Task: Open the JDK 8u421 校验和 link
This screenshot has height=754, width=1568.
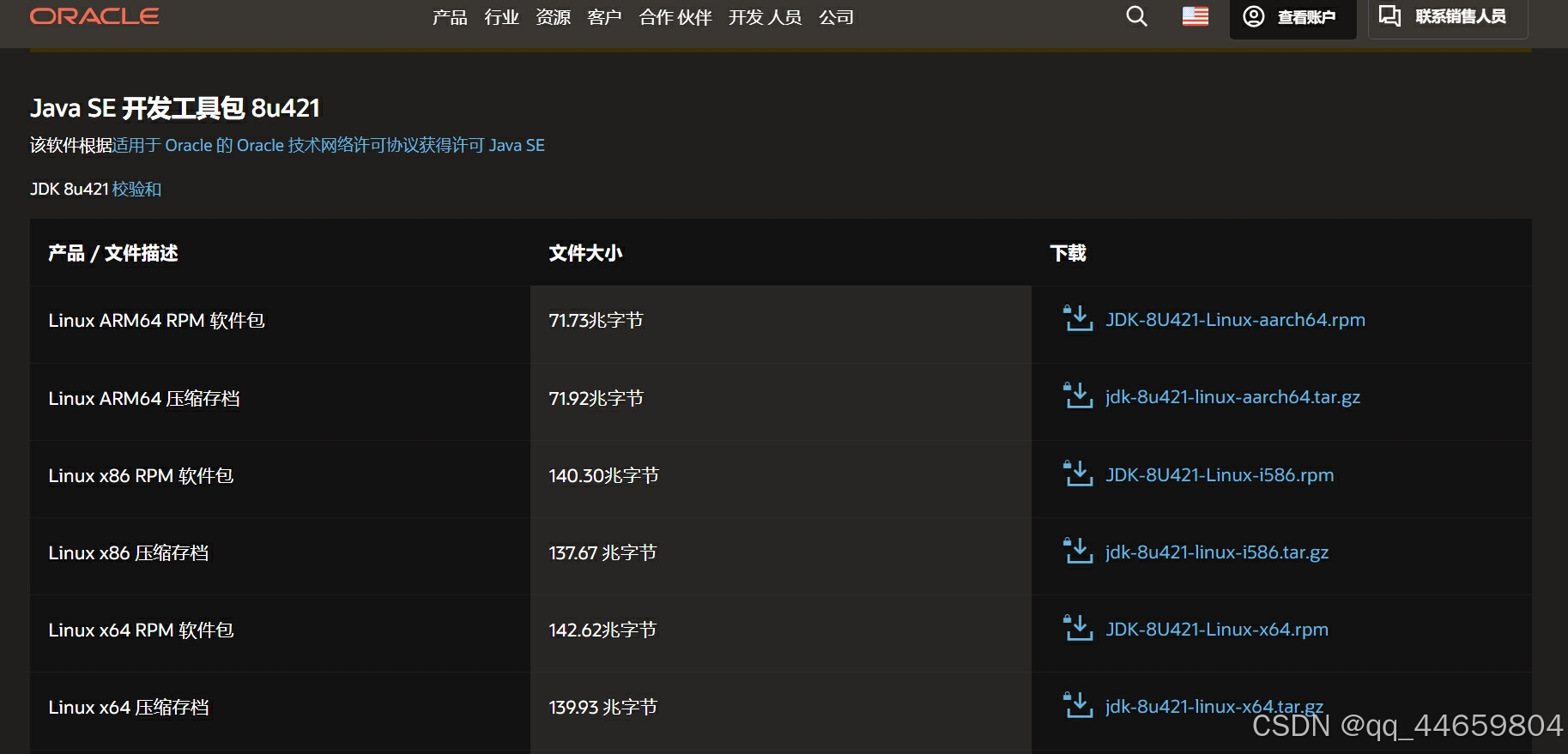Action: [x=136, y=189]
